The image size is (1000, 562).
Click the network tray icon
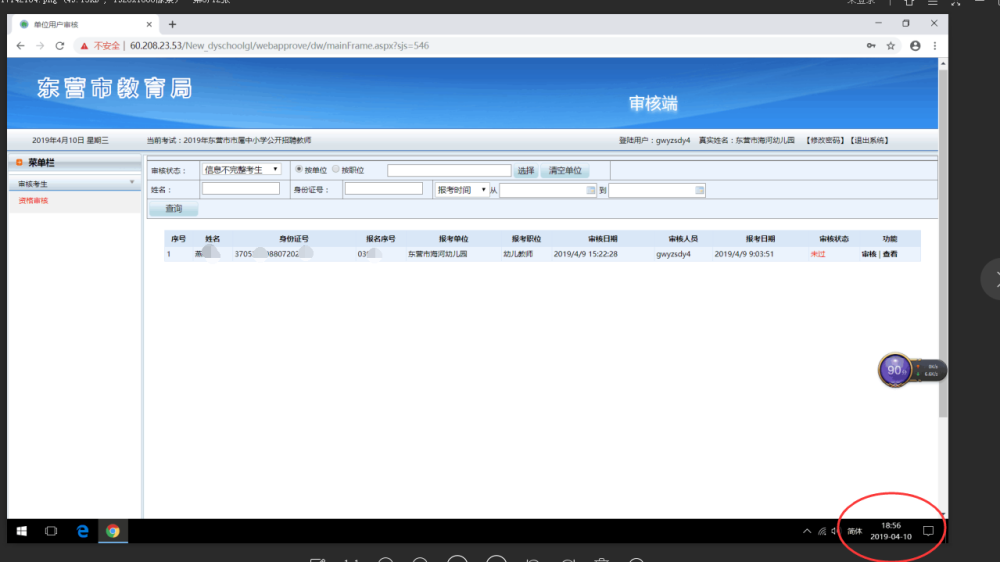pos(822,531)
